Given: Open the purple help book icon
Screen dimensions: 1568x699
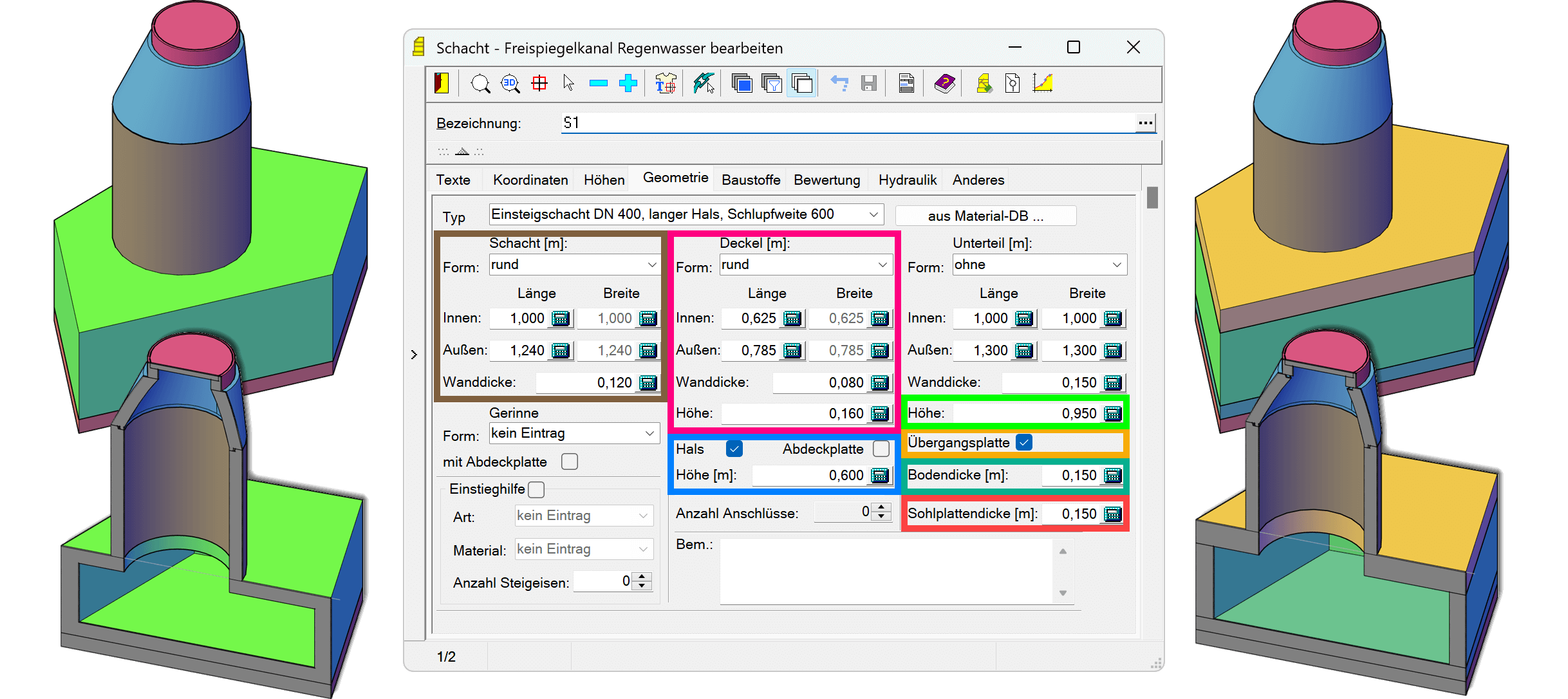Looking at the screenshot, I should [944, 84].
